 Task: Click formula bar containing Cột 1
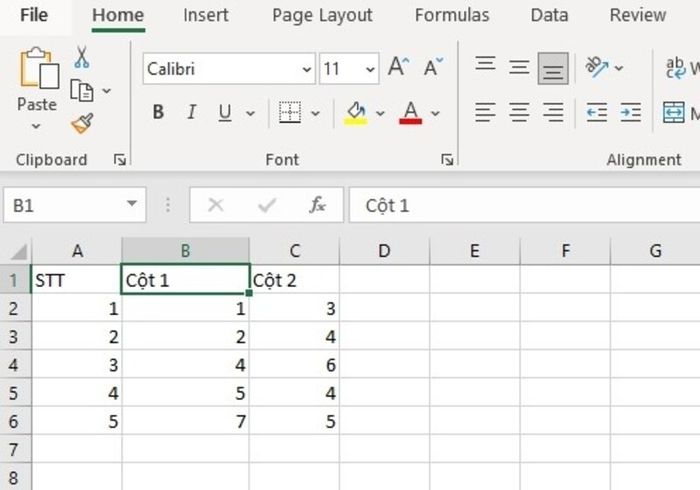(524, 205)
